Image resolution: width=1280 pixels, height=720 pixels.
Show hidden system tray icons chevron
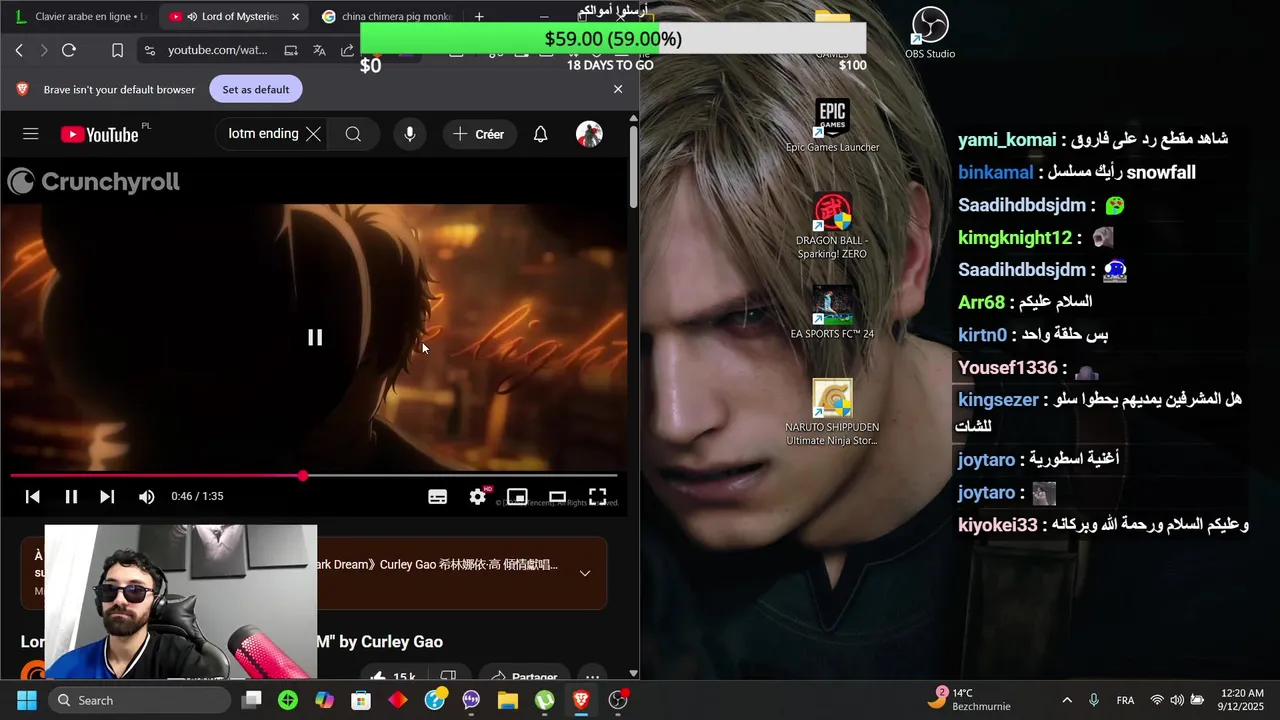click(x=1067, y=700)
